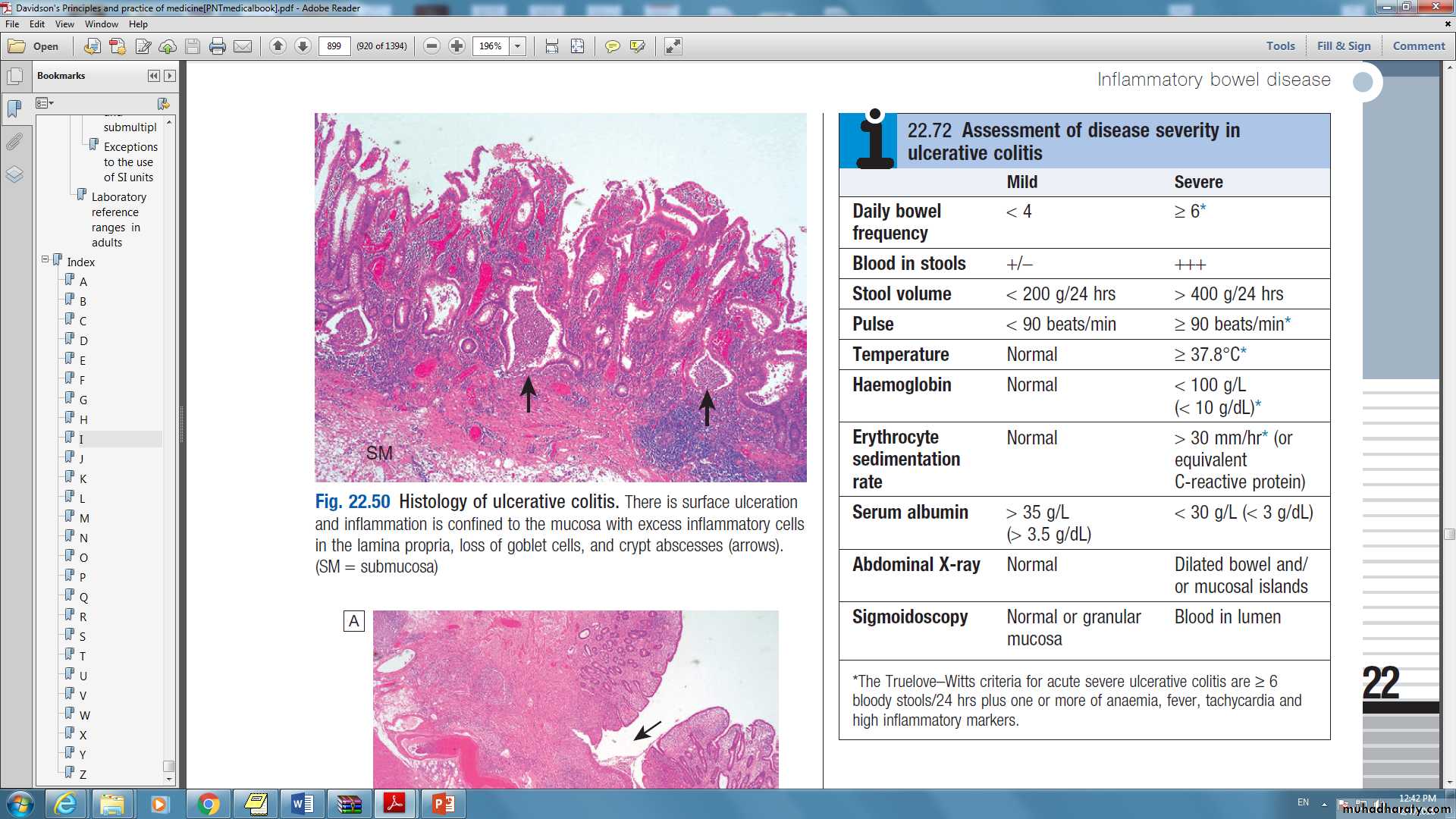Toggle Bookmarks panel button in sidebar
1456x819 pixels.
tap(14, 108)
